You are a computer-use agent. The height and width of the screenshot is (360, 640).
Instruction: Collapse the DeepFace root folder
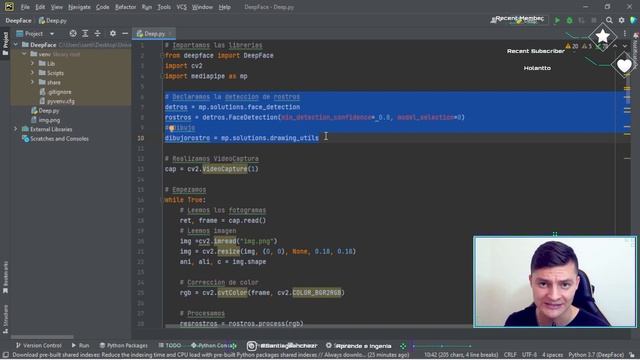click(16, 44)
